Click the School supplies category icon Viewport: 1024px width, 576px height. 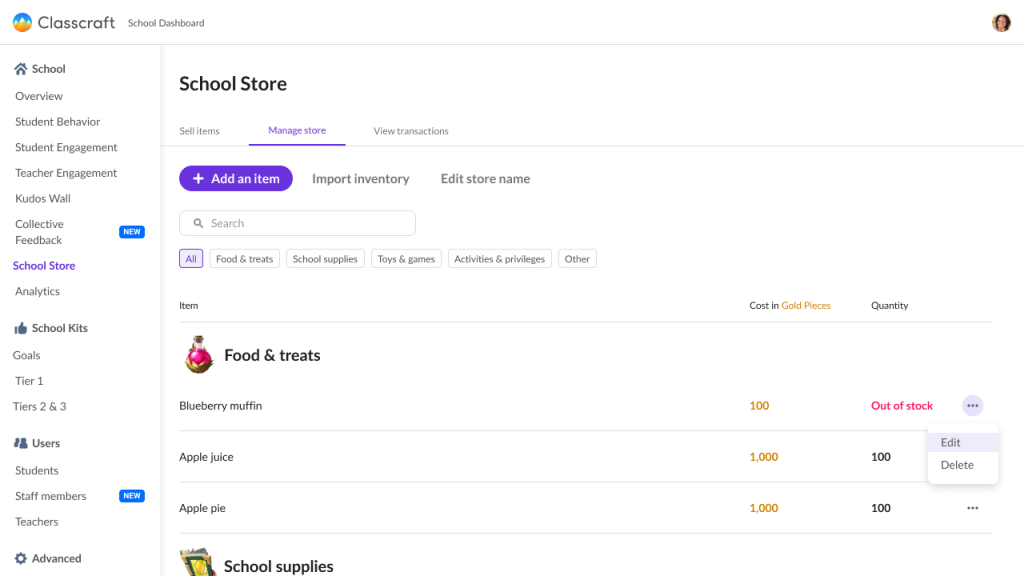click(198, 562)
